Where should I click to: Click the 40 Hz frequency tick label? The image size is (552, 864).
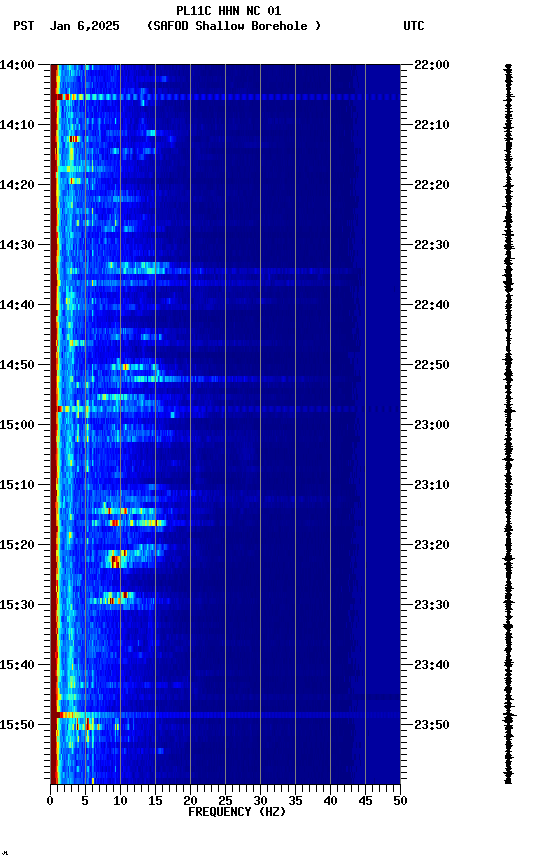coord(330,801)
